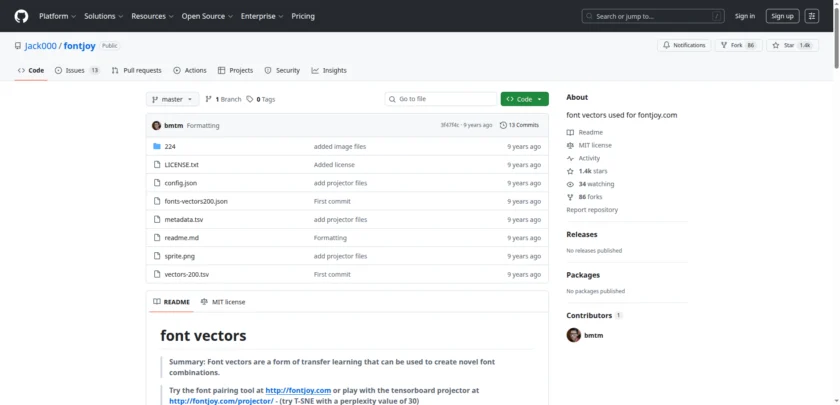Click the GitHub logo icon
Viewport: 840px width, 405px height.
[21, 16]
